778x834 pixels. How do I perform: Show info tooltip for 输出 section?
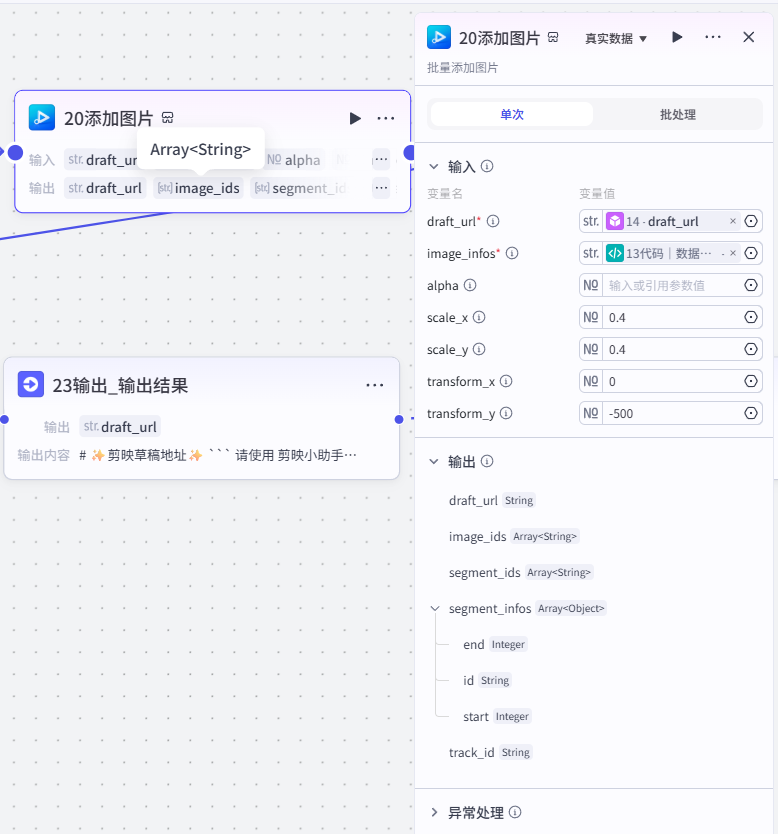pyautogui.click(x=487, y=461)
